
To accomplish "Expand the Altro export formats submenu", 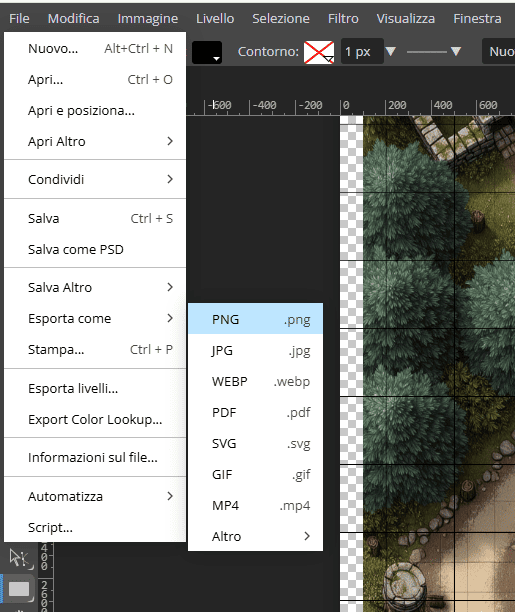I will pos(255,536).
